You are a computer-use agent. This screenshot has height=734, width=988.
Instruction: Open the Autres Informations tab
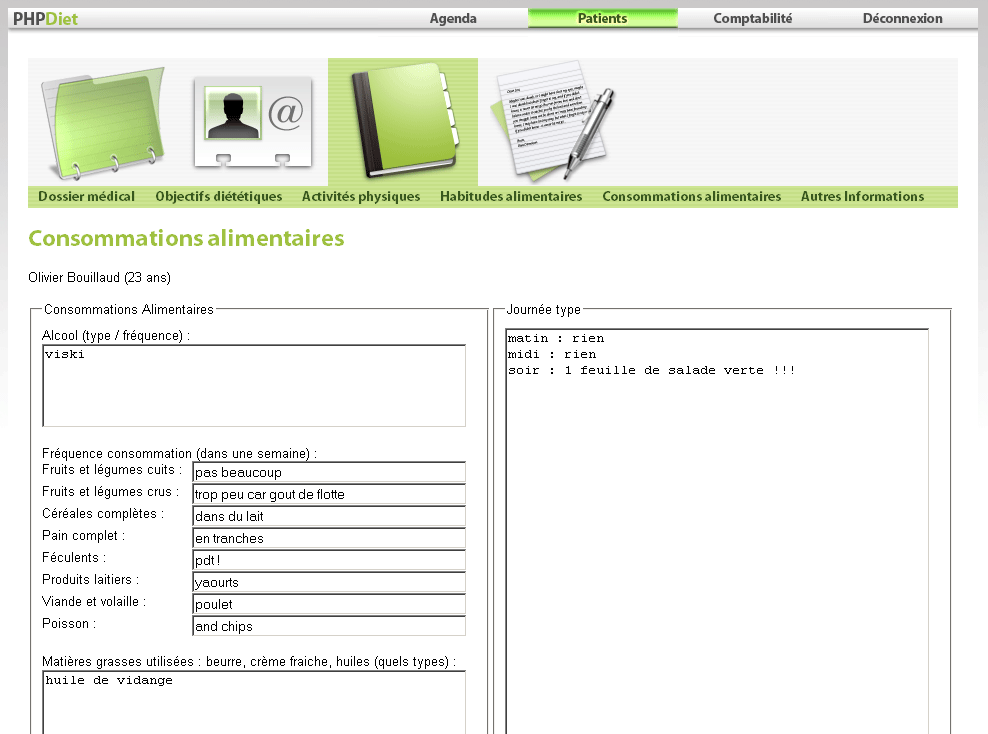point(862,197)
